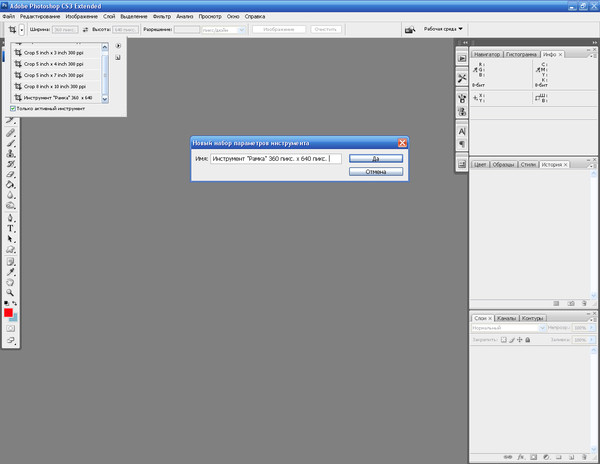The width and height of the screenshot is (600, 464).
Task: Create new snapshot camera icon in History panel
Action: pos(571,303)
